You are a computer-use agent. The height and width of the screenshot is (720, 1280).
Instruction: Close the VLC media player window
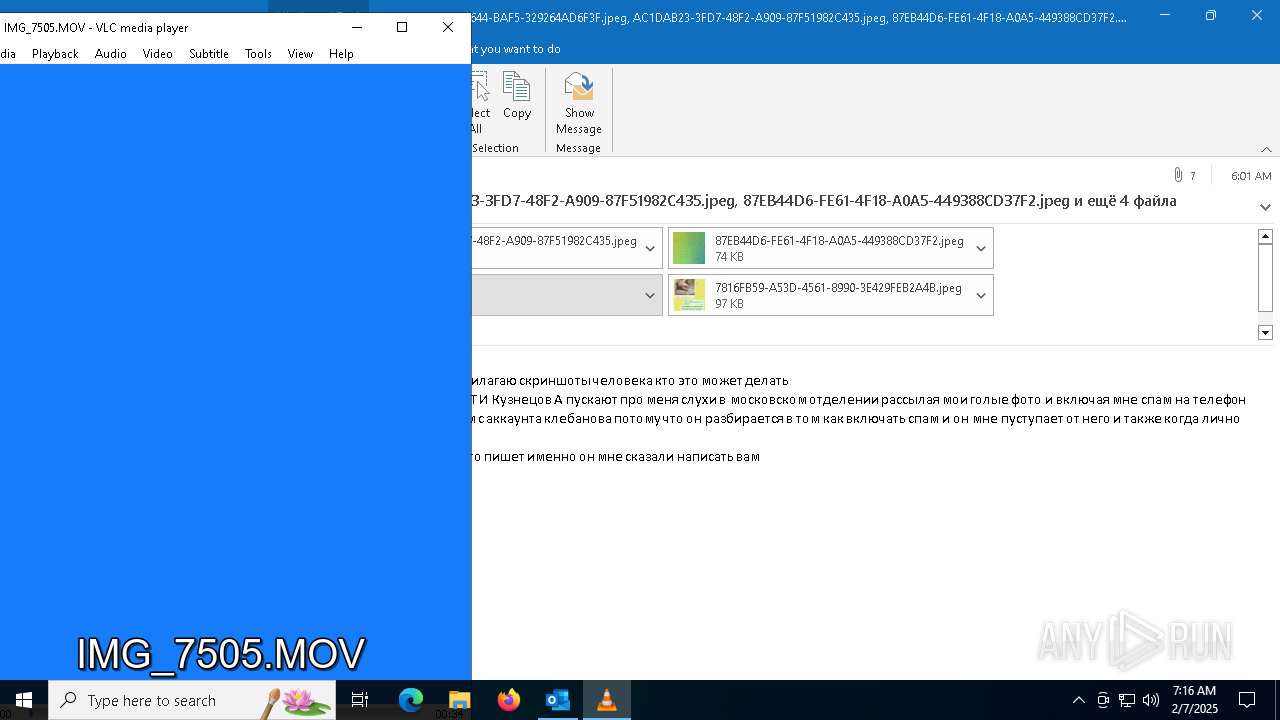click(448, 27)
